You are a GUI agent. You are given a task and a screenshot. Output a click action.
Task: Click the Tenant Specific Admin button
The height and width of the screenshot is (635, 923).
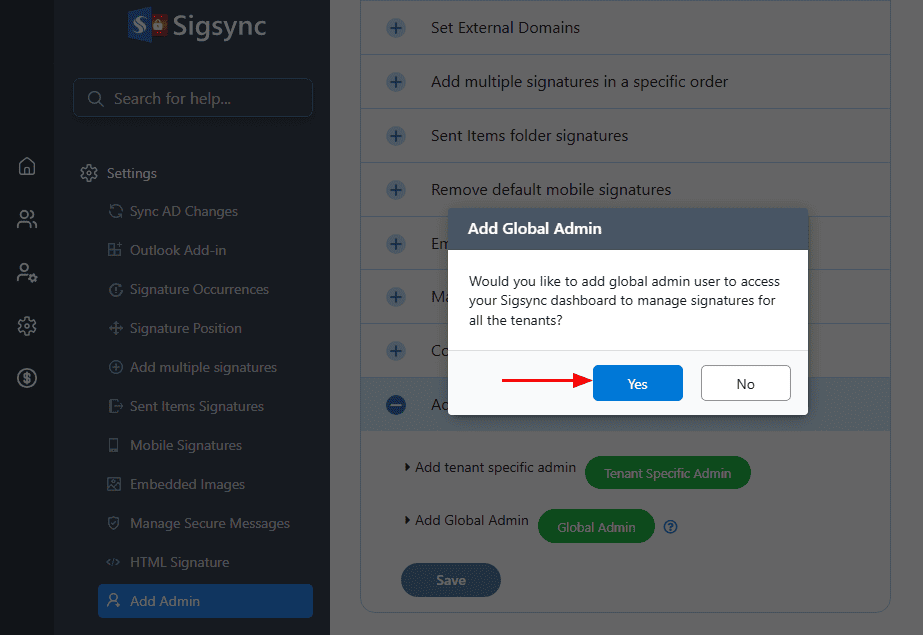pos(667,473)
